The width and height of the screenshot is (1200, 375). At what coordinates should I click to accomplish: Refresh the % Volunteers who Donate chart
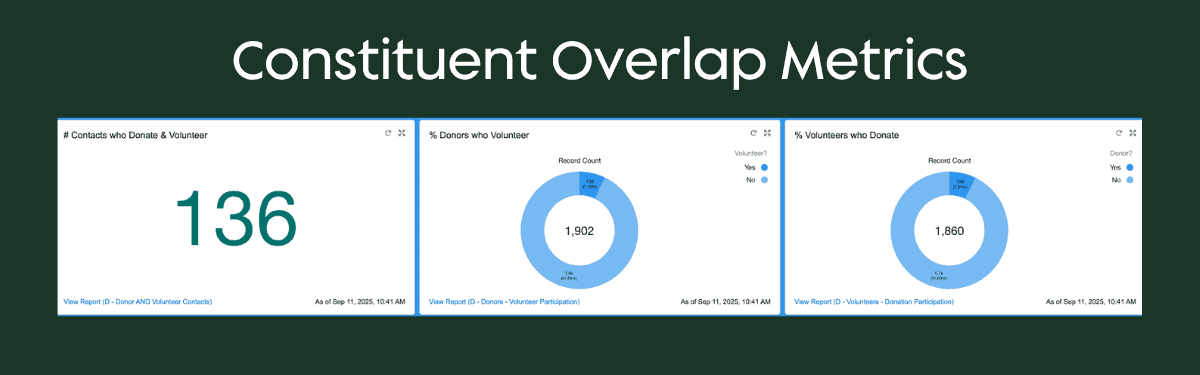click(1120, 133)
